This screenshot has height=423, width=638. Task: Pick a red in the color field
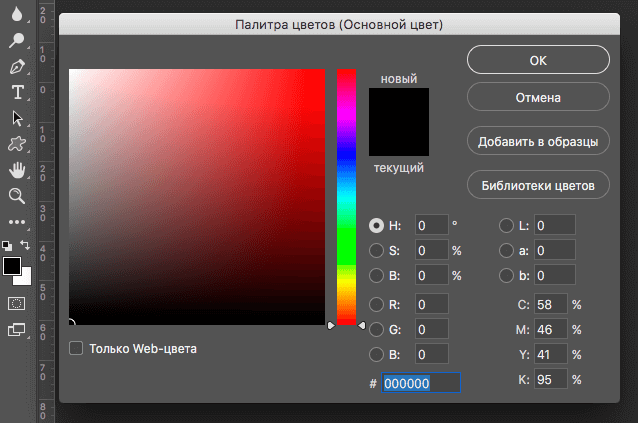[197, 197]
